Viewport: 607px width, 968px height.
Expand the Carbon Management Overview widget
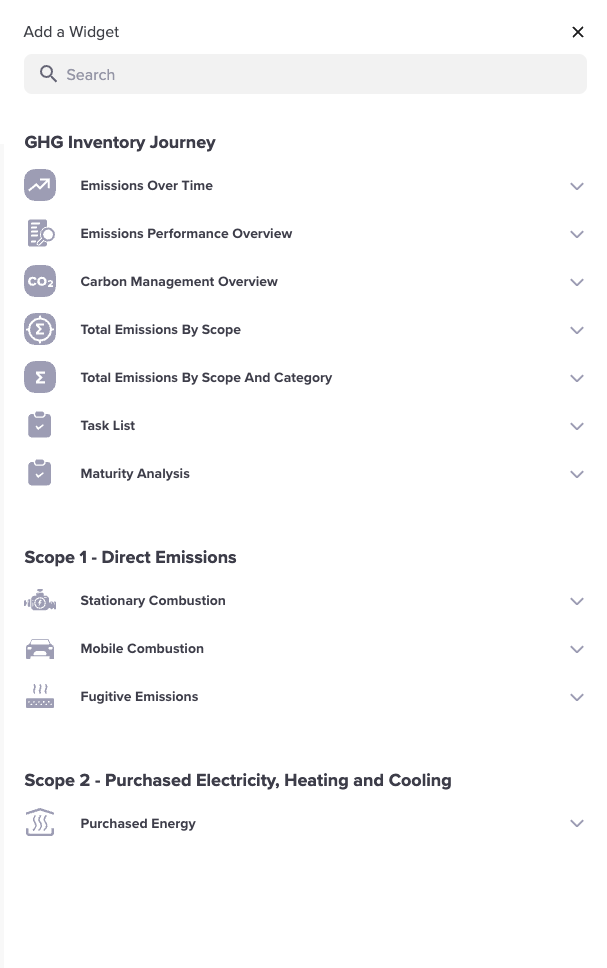(577, 282)
